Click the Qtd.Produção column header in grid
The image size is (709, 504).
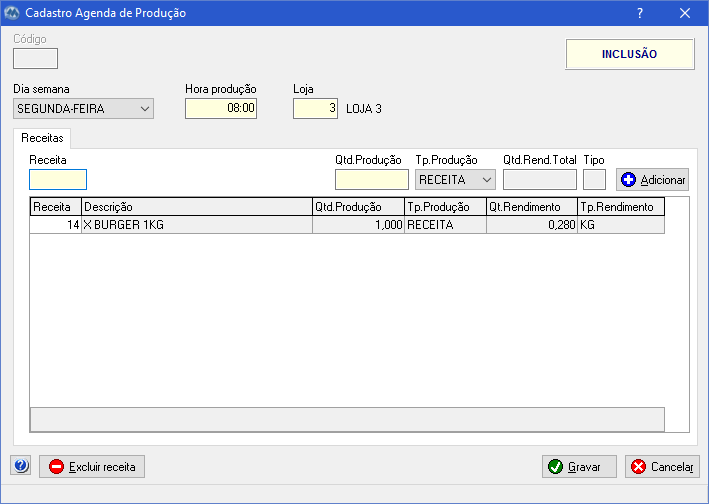[x=358, y=207]
